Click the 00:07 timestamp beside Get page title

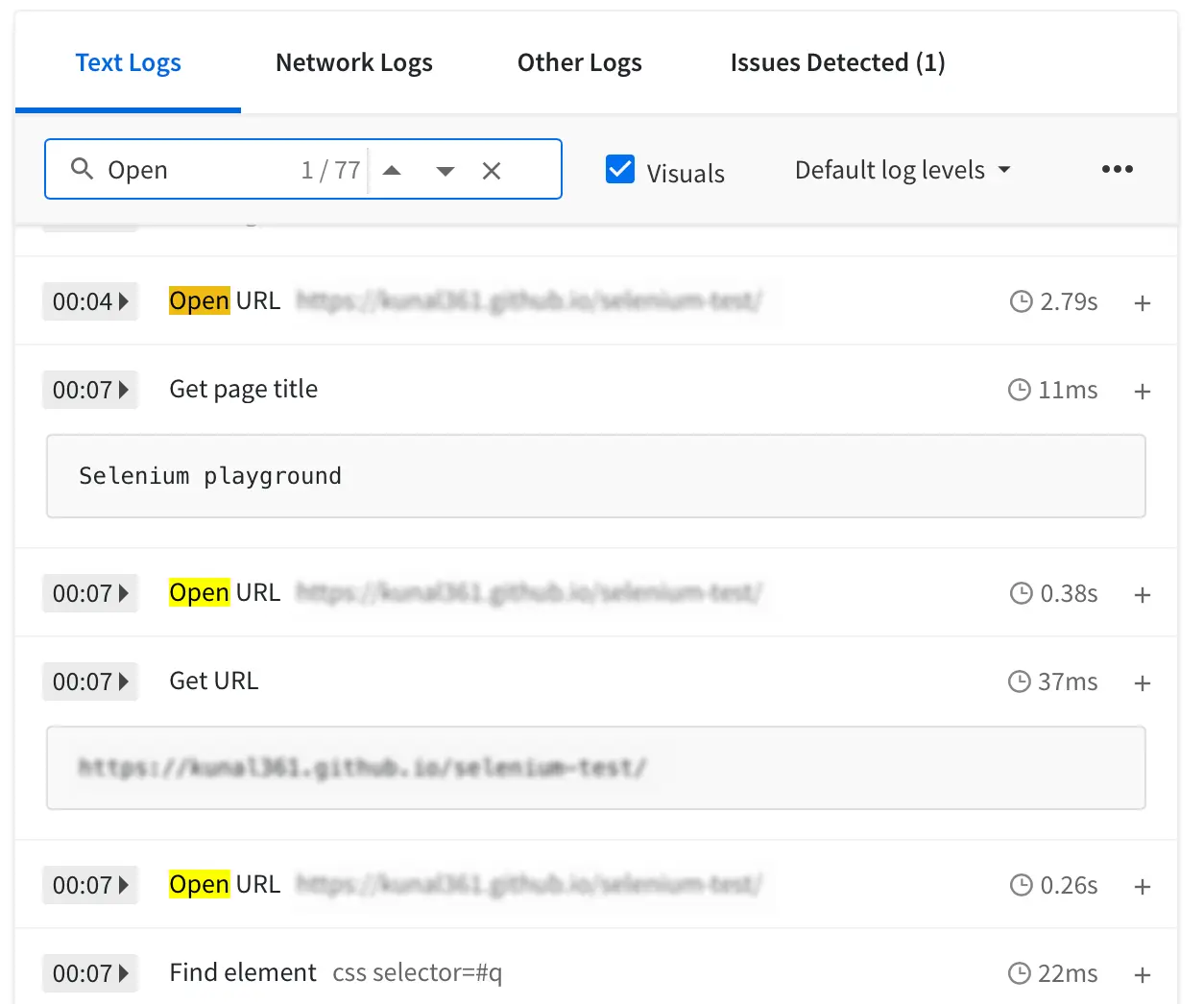click(x=90, y=390)
